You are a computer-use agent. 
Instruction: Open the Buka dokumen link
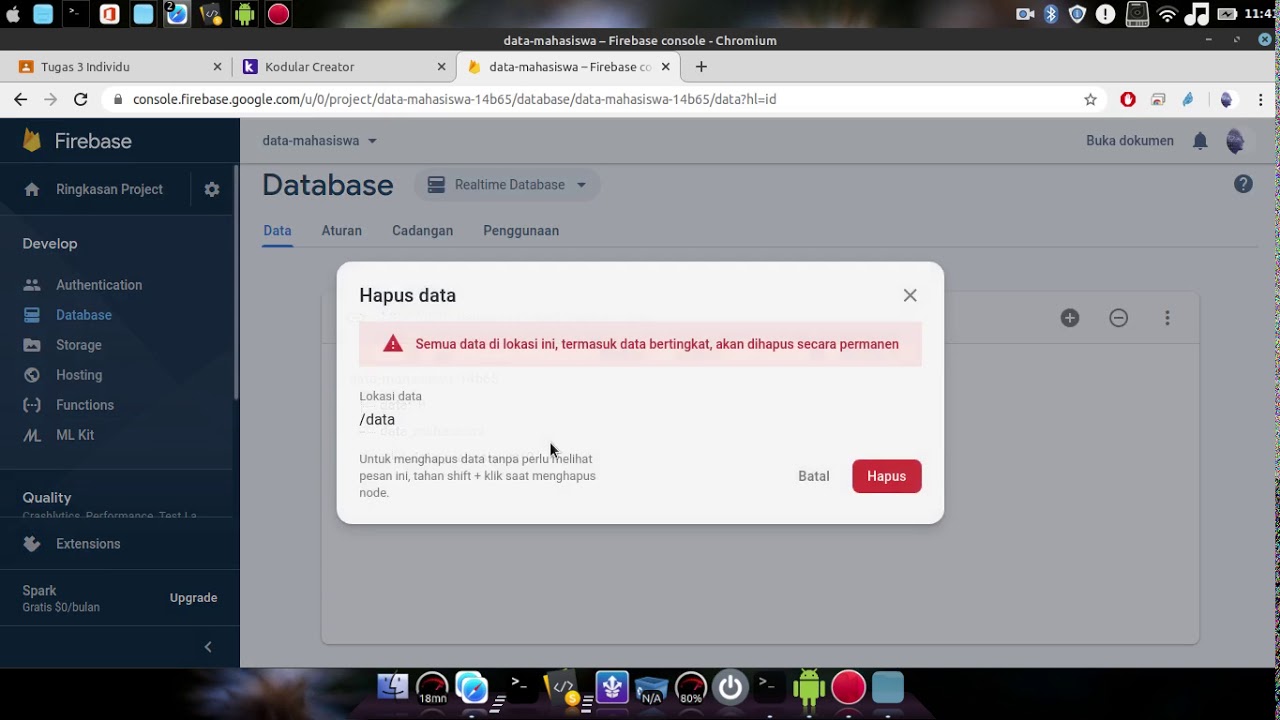(x=1130, y=141)
